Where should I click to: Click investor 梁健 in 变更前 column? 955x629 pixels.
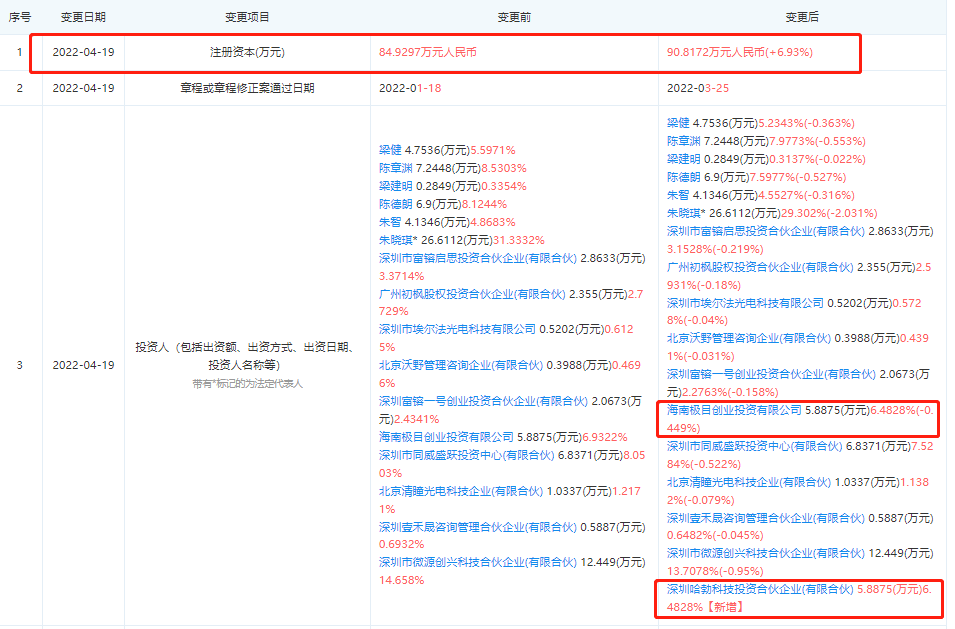[389, 149]
